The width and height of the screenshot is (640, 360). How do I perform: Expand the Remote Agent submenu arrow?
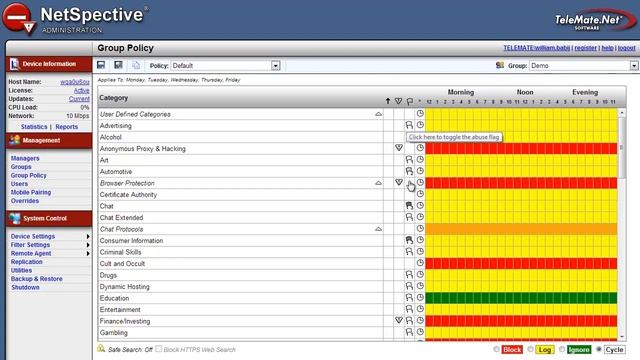(88, 253)
